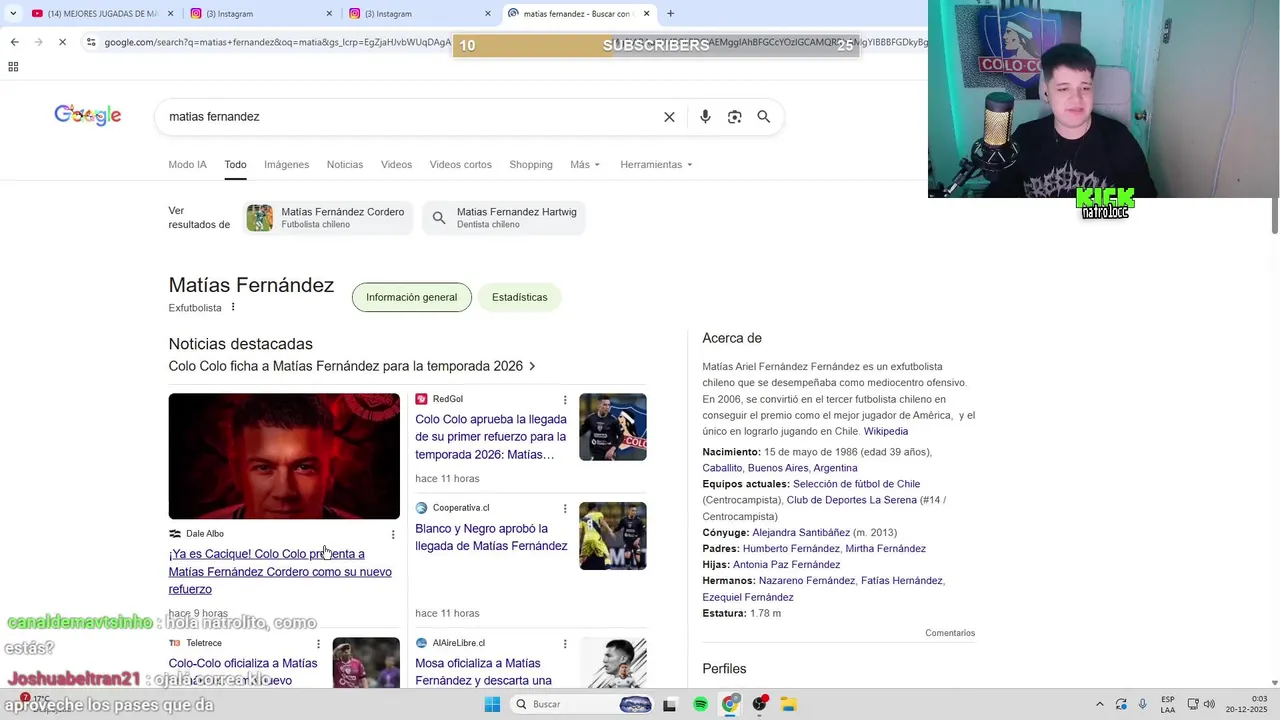
Task: Click the Cooperativa.cl article thumbnail
Action: coord(613,536)
